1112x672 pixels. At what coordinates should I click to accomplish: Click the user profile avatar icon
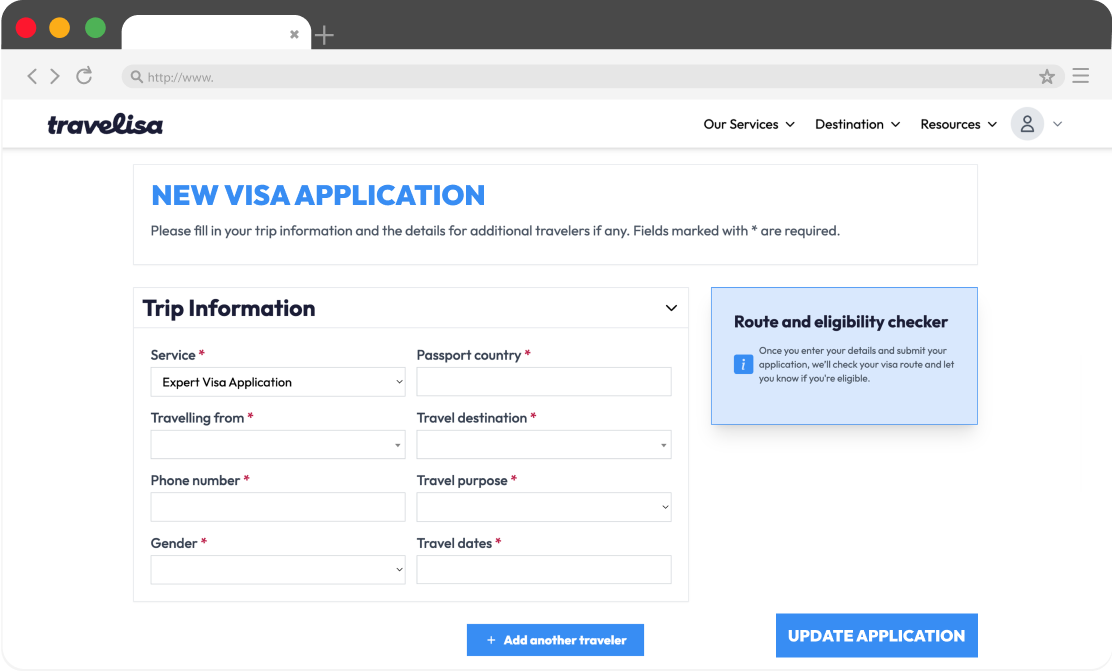pos(1027,124)
